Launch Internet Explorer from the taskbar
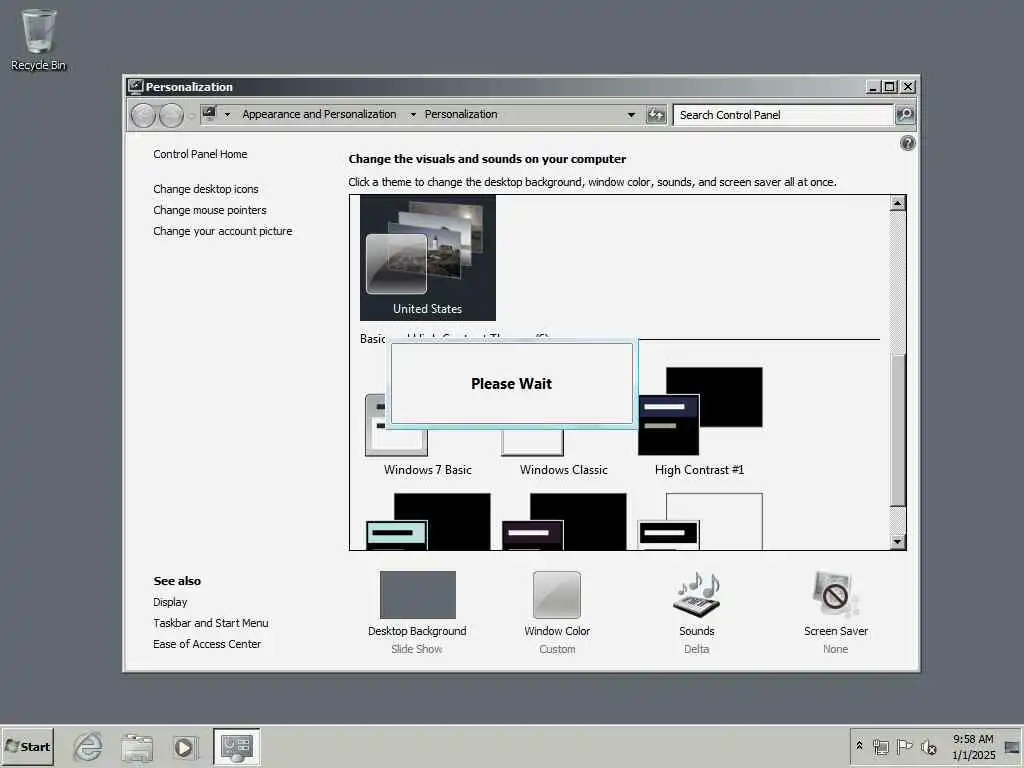The image size is (1024, 768). (88, 746)
